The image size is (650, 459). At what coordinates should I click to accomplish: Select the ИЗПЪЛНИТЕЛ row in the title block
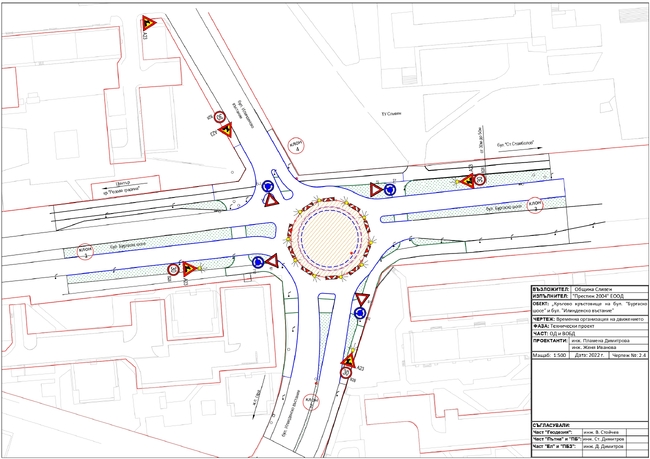coord(589,297)
